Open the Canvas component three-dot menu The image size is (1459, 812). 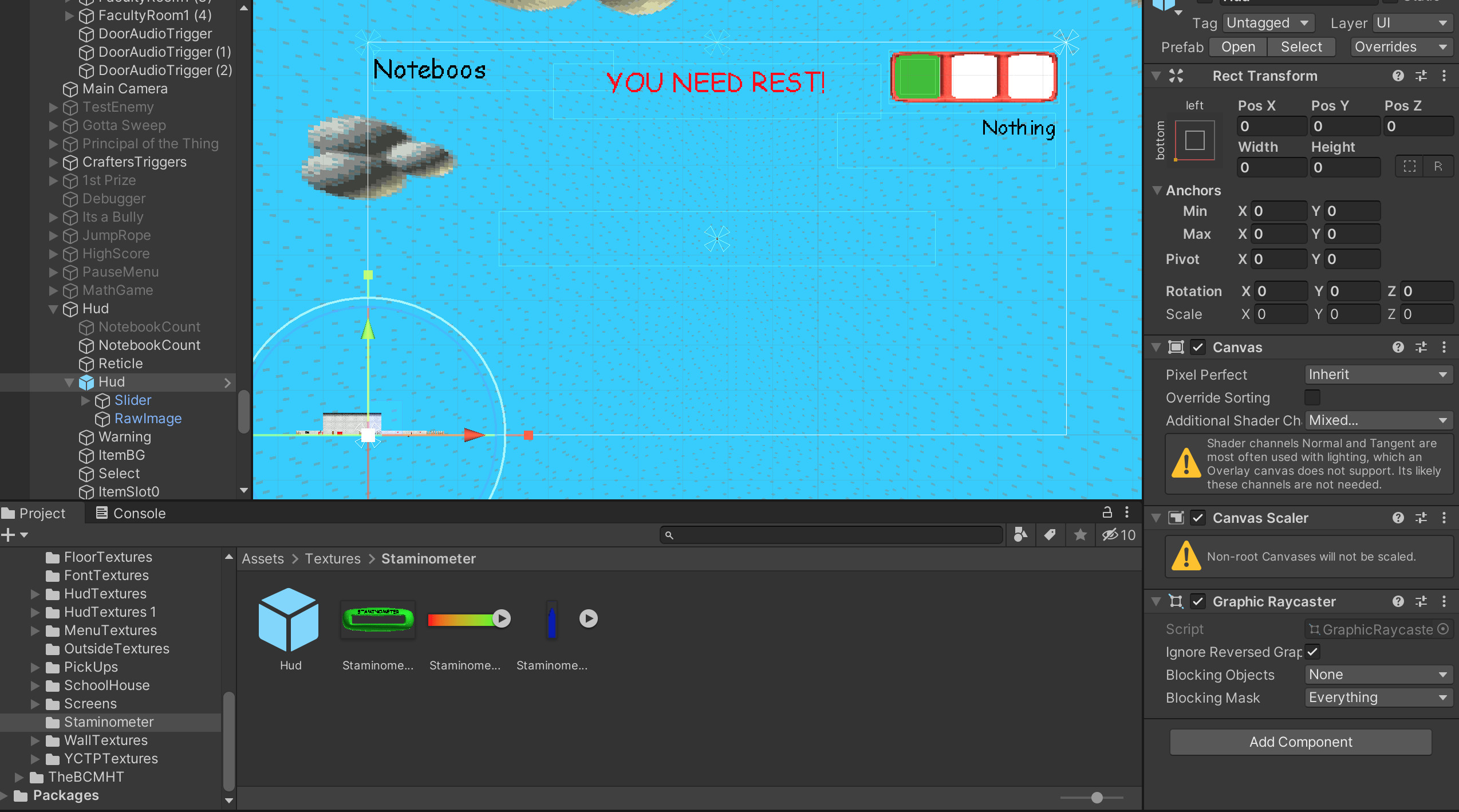pos(1444,347)
